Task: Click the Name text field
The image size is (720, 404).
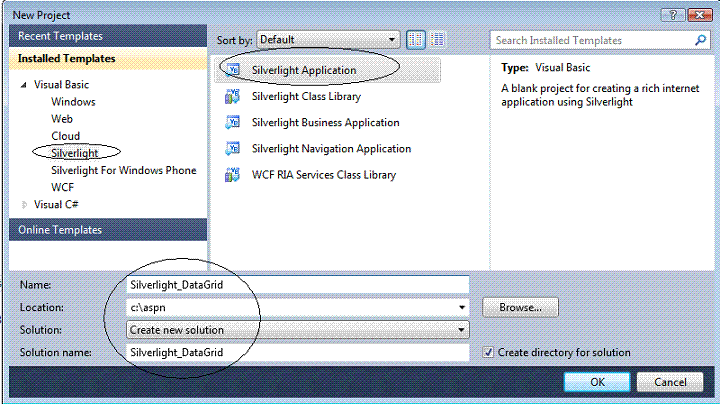Action: tap(298, 285)
